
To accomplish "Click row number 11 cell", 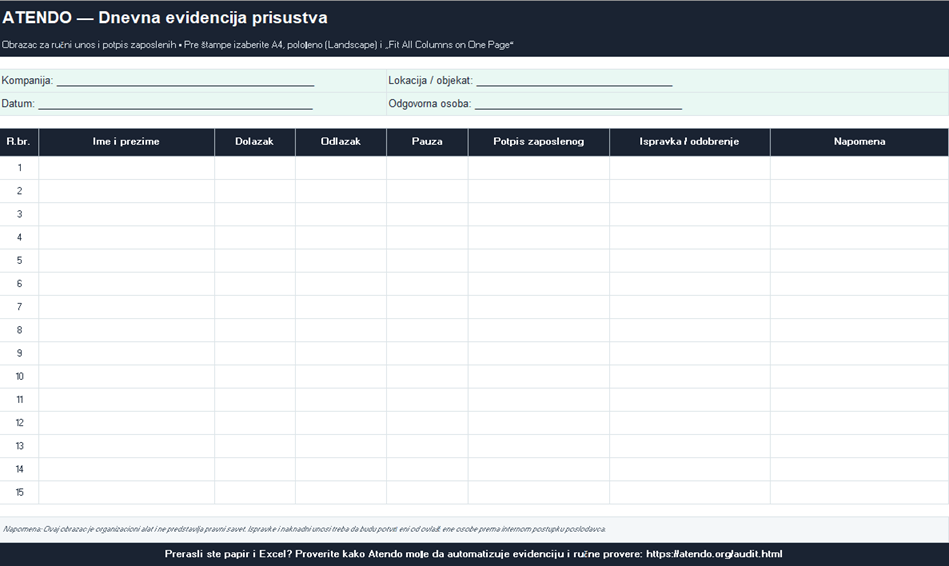I will tap(19, 400).
